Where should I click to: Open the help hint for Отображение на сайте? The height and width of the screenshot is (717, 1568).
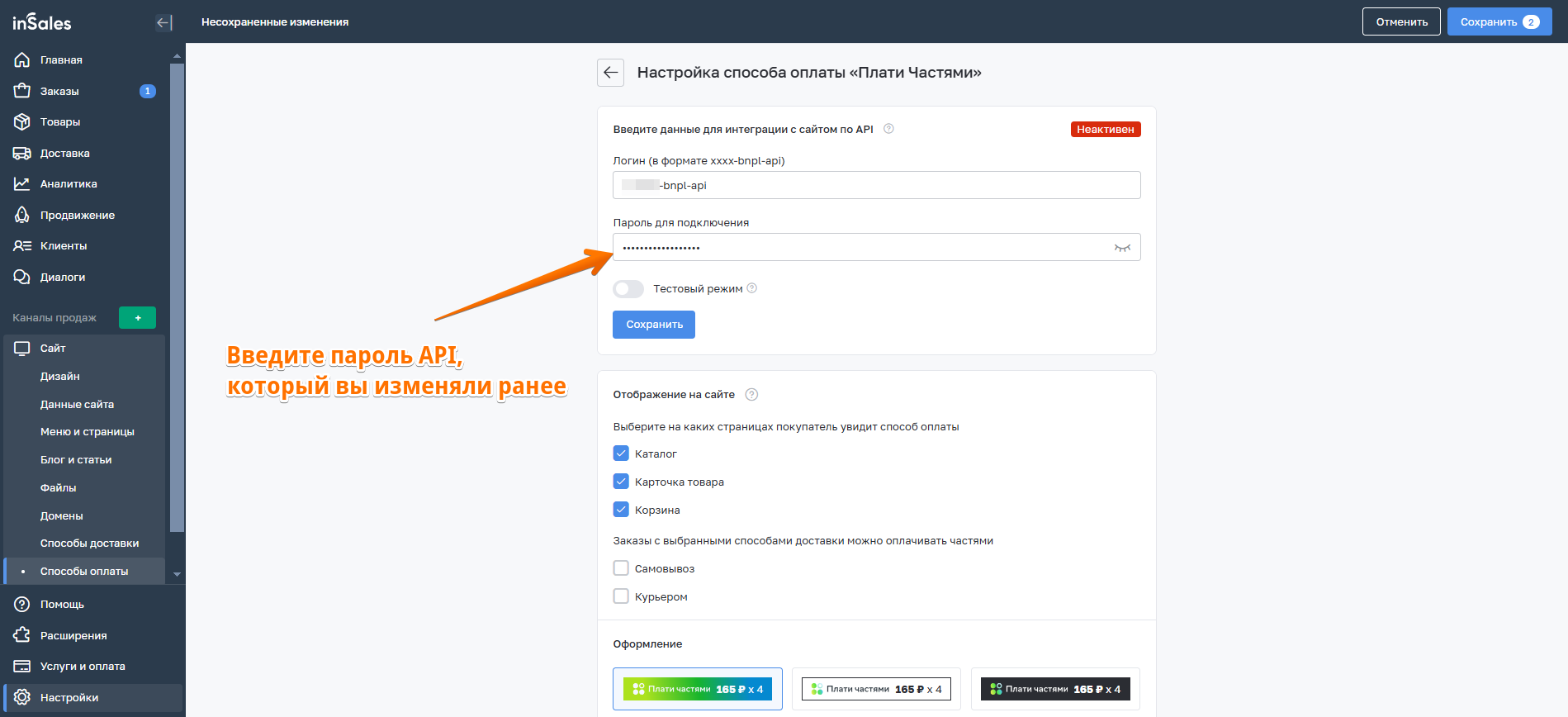pos(751,395)
